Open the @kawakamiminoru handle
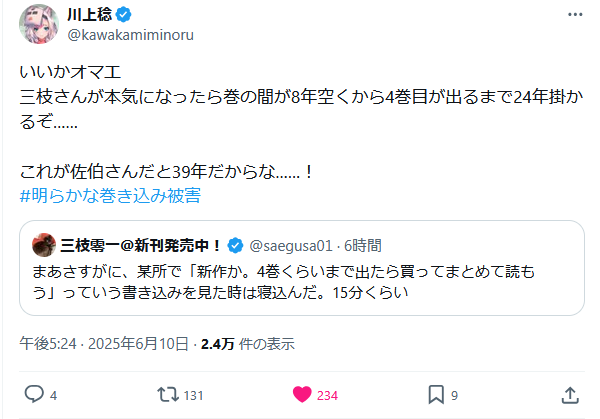Viewport: 600px width, 419px height. [126, 37]
